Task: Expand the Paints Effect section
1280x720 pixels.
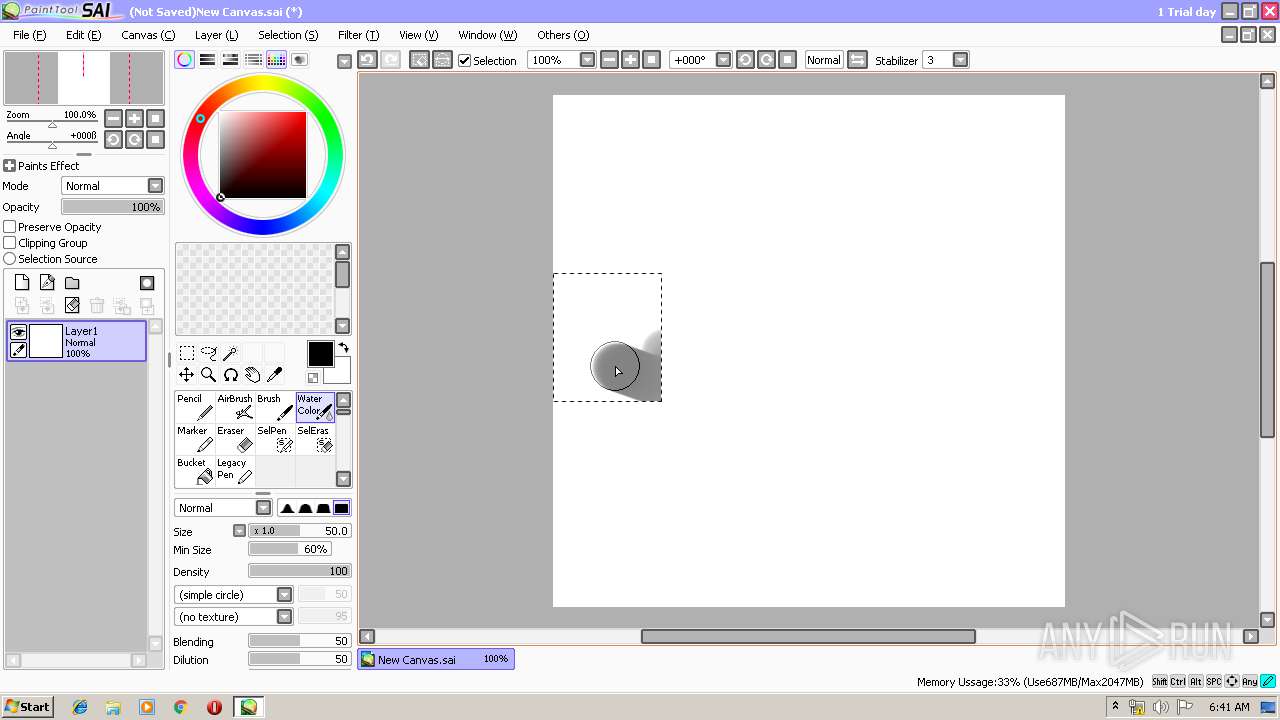Action: (x=9, y=166)
